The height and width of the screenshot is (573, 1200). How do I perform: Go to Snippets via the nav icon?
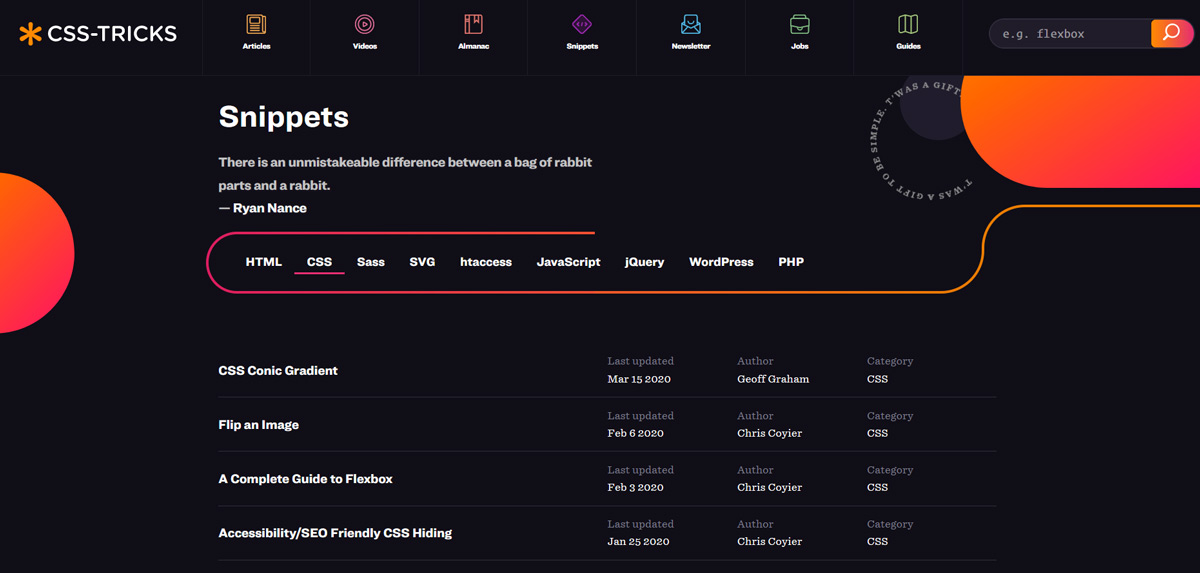pos(582,24)
